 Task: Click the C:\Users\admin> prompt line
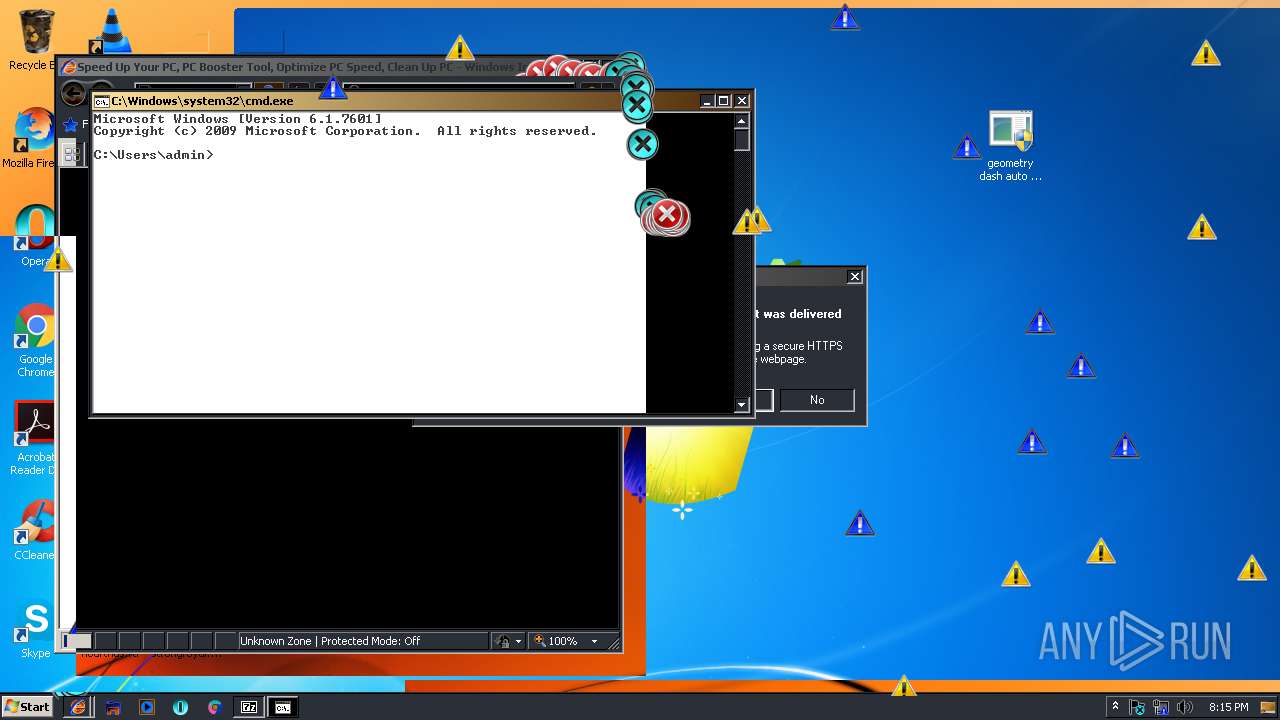tap(153, 155)
